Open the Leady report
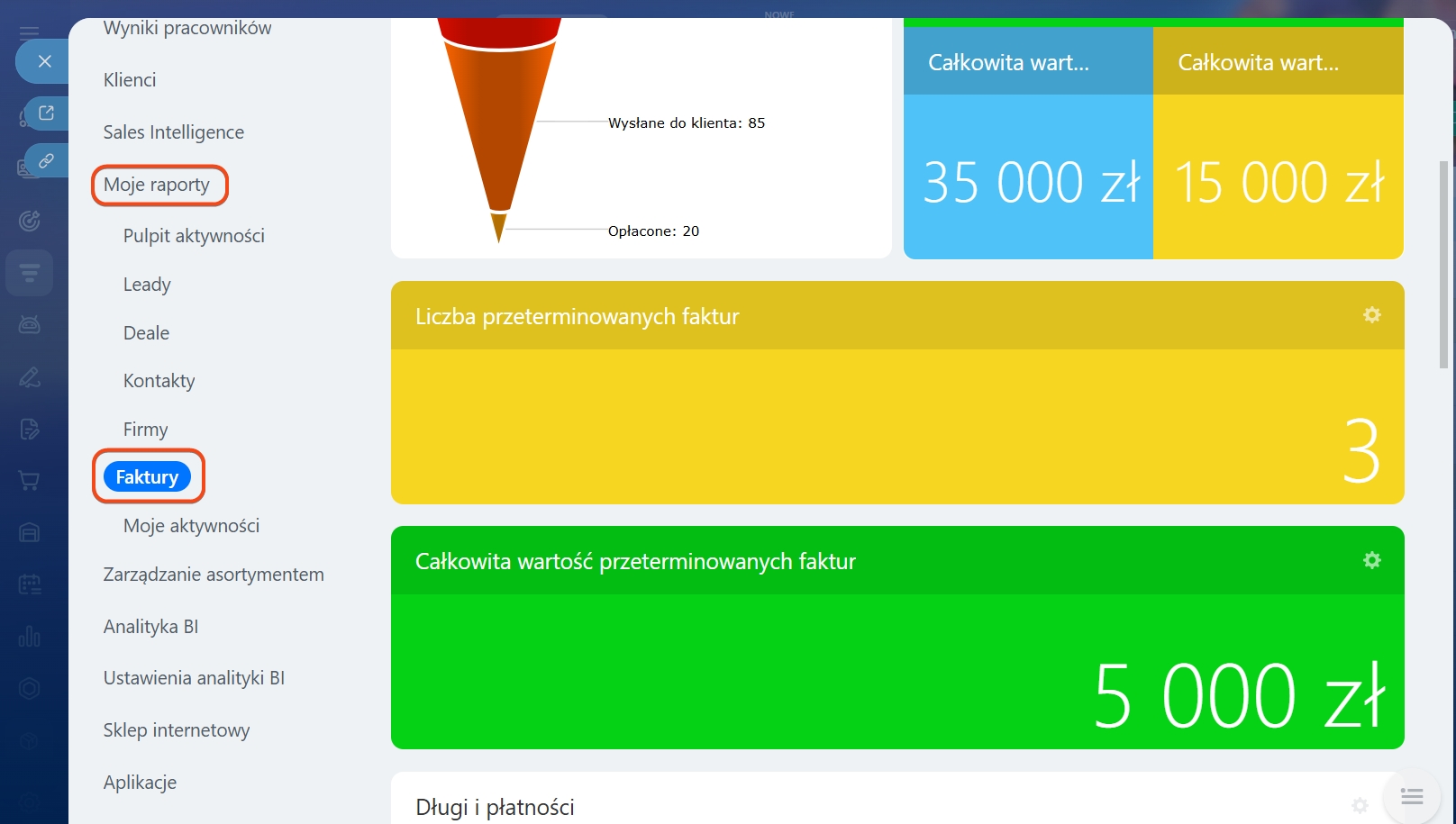The image size is (1456, 824). click(147, 285)
